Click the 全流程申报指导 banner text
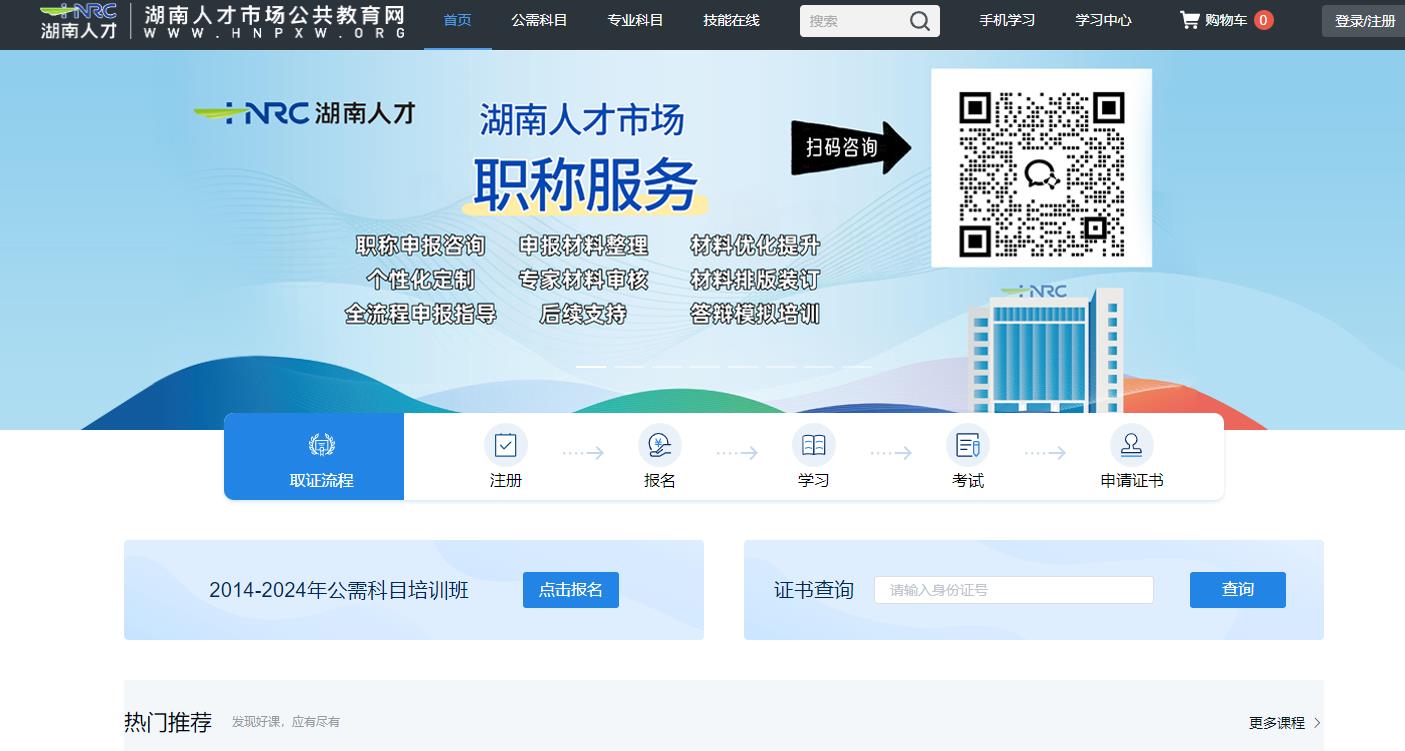Image resolution: width=1405 pixels, height=751 pixels. pyautogui.click(x=421, y=314)
